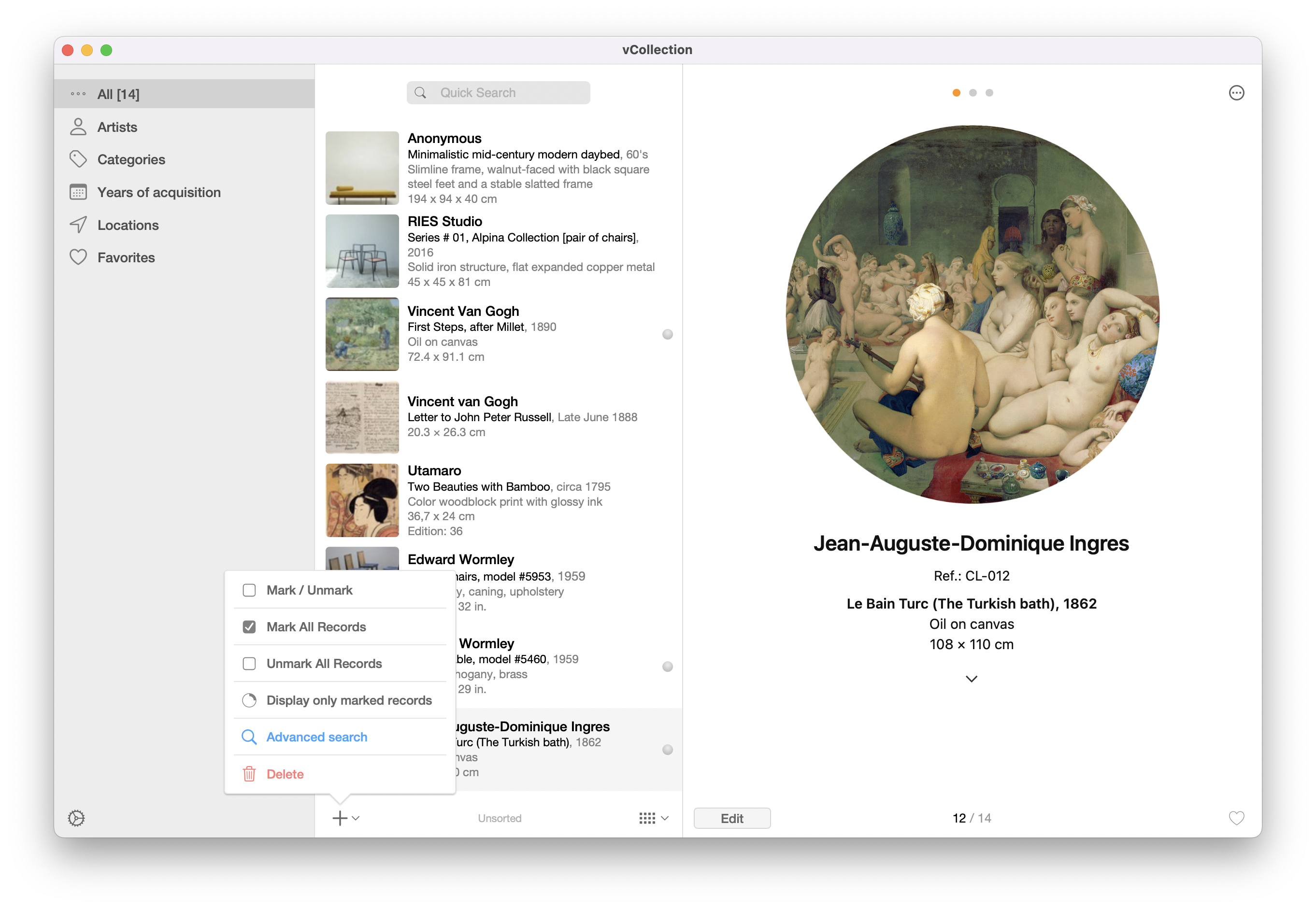Select All [14] in sidebar
The image size is (1316, 909).
(184, 94)
